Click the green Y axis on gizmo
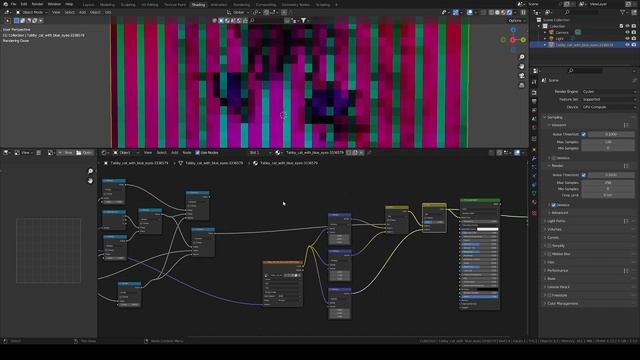This screenshot has height=360, width=640. pyautogui.click(x=523, y=40)
